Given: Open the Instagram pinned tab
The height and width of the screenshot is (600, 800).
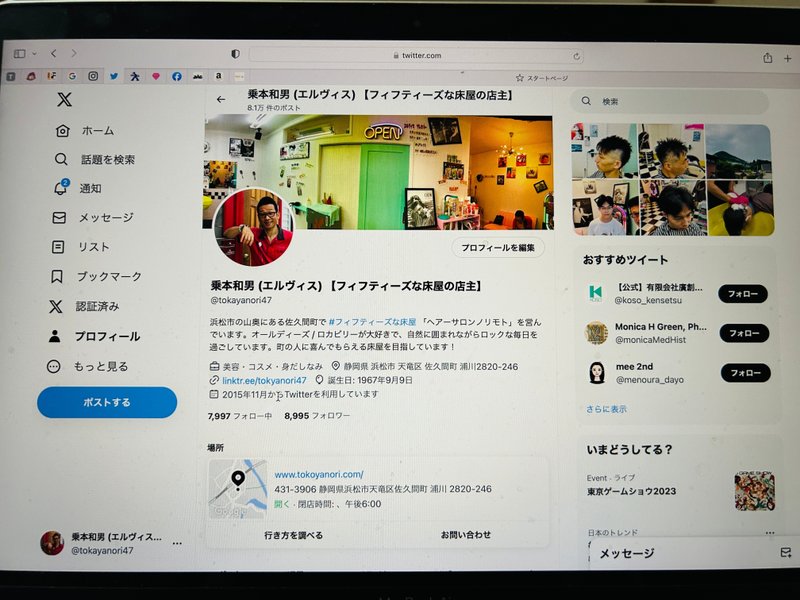Looking at the screenshot, I should pos(93,76).
